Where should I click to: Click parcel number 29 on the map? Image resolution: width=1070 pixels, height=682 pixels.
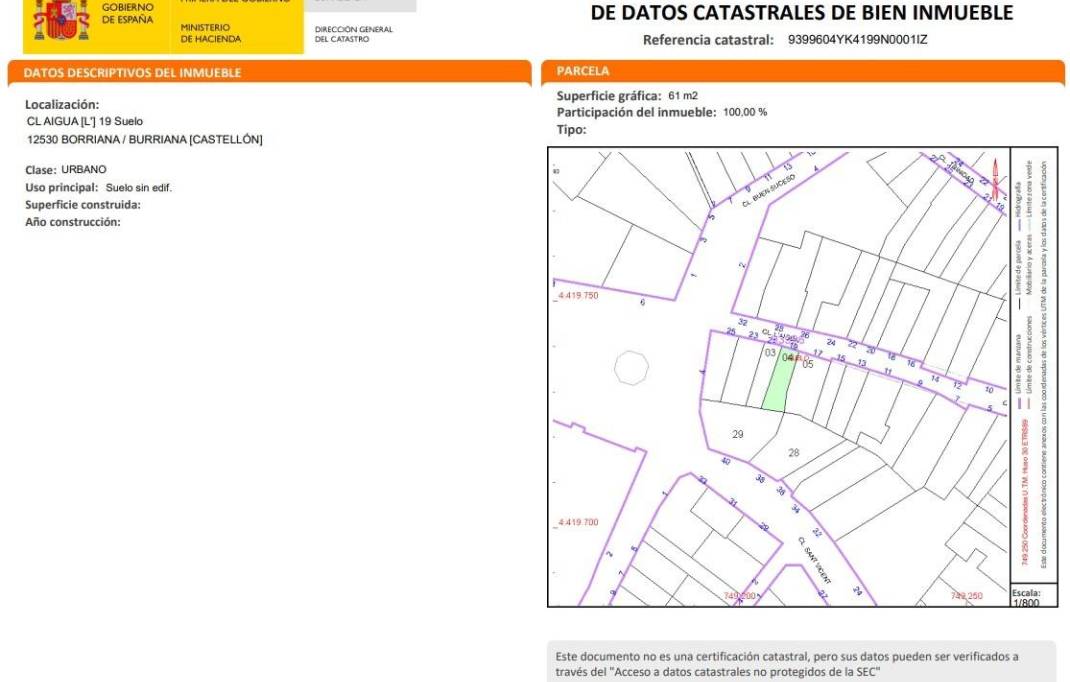tap(738, 434)
